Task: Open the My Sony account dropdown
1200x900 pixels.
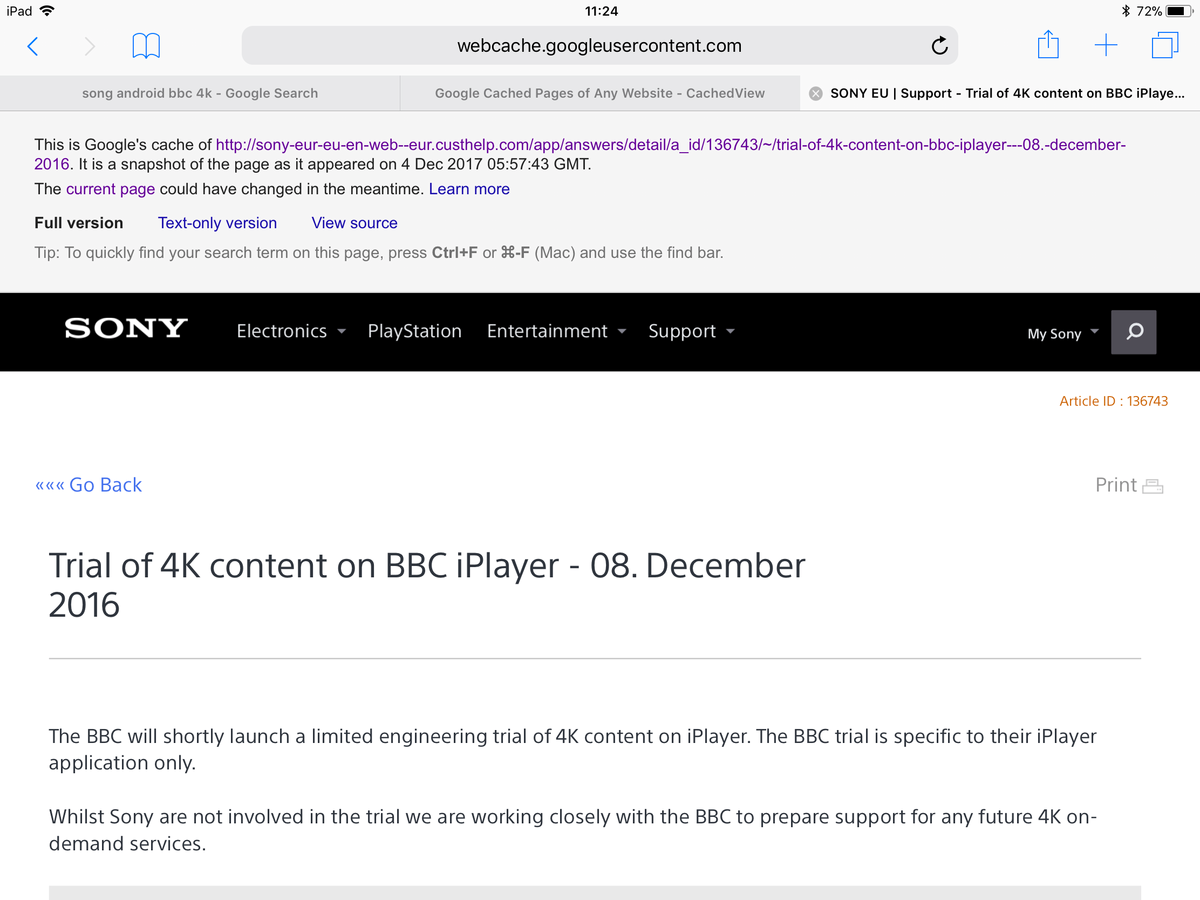Action: (x=1062, y=333)
